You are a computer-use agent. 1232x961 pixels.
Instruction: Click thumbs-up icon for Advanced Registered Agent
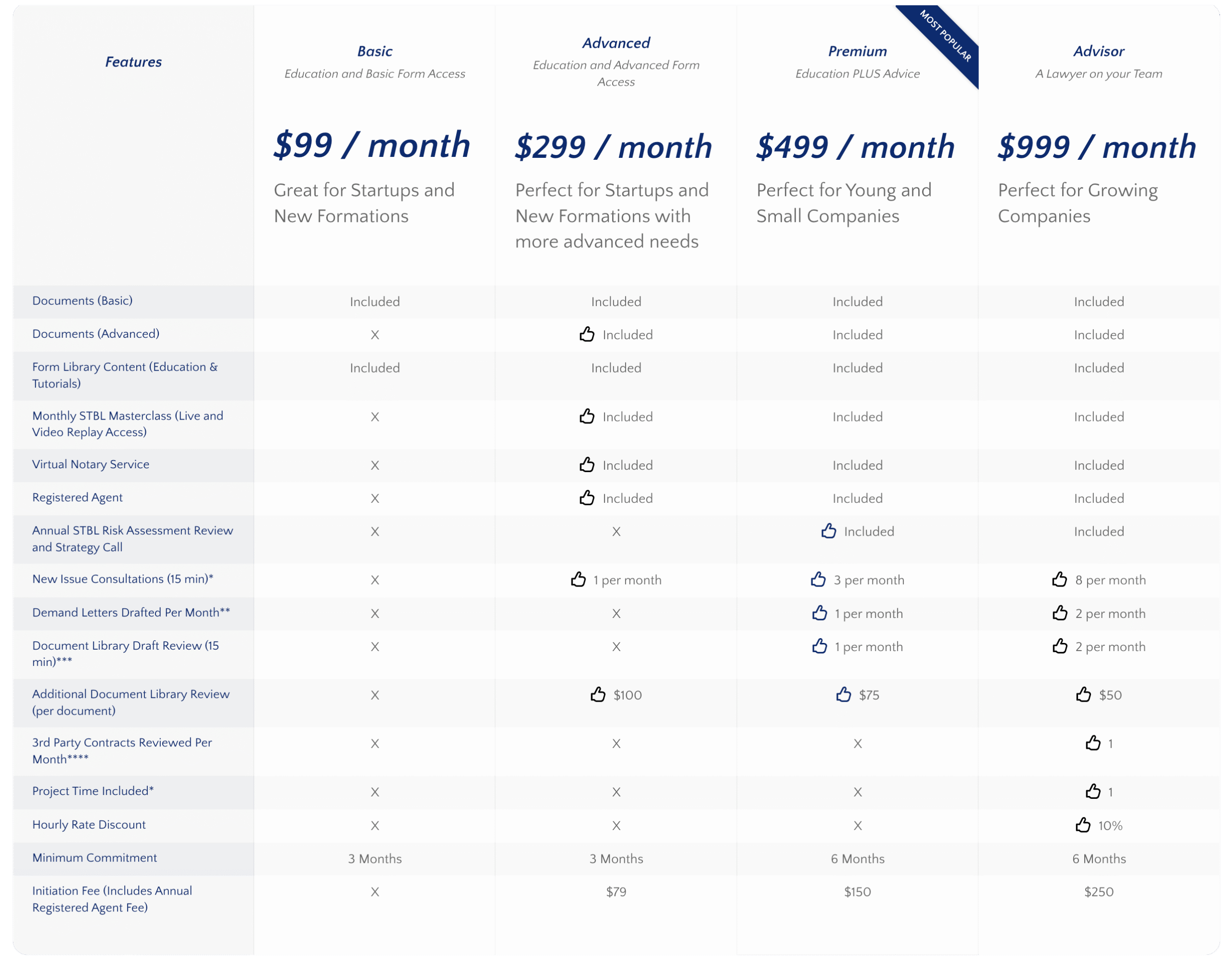pos(587,498)
